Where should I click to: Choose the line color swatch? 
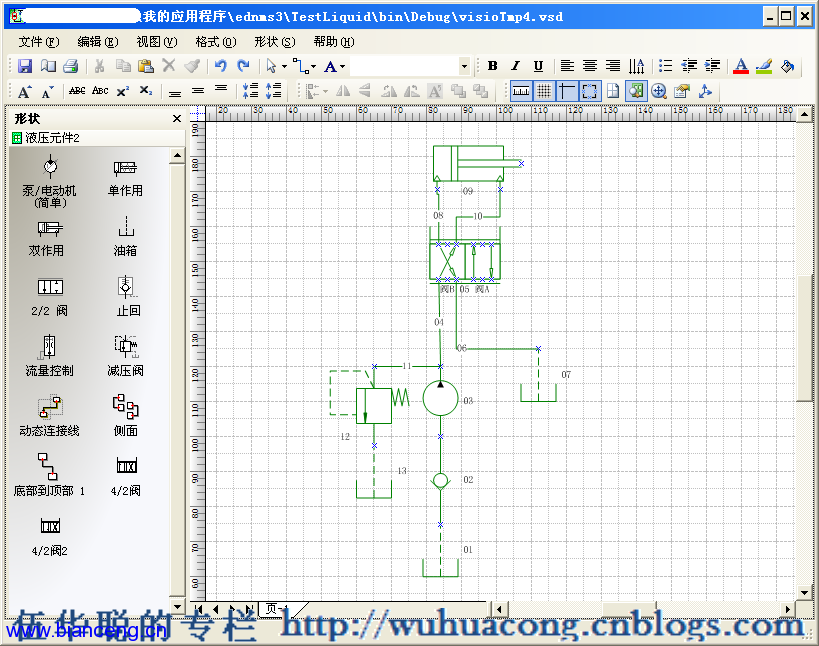pyautogui.click(x=764, y=66)
